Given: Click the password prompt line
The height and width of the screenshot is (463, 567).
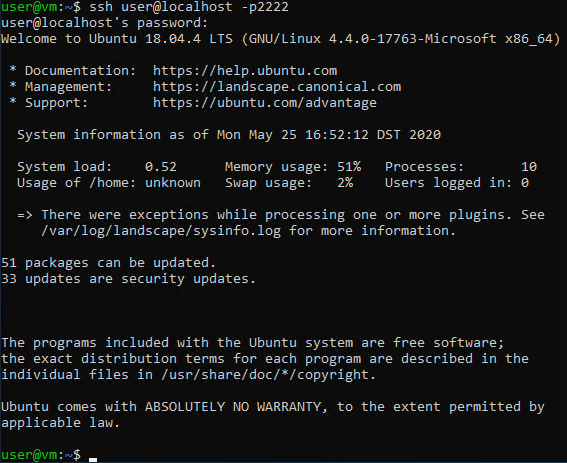Looking at the screenshot, I should tap(105, 23).
